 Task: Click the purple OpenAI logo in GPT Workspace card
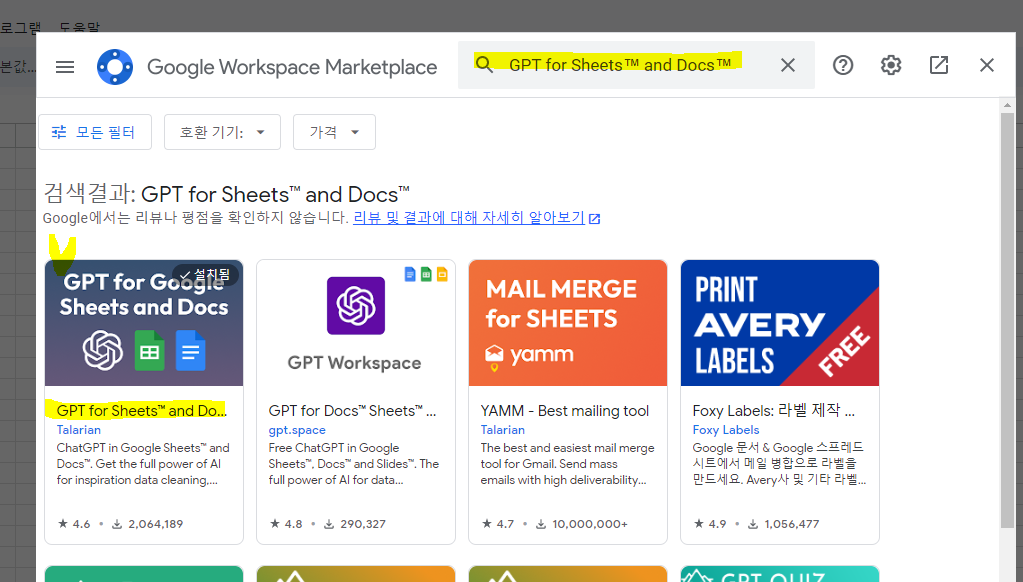tap(356, 305)
